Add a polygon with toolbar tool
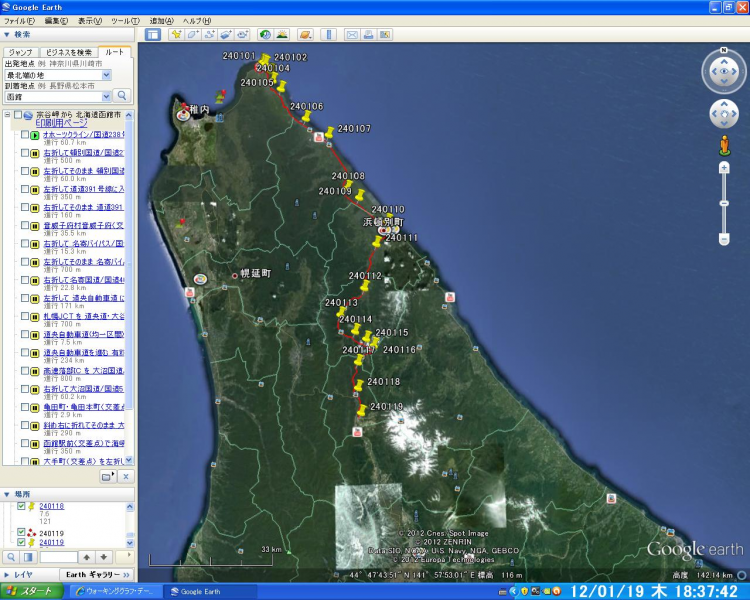The image size is (750, 600). coord(193,34)
